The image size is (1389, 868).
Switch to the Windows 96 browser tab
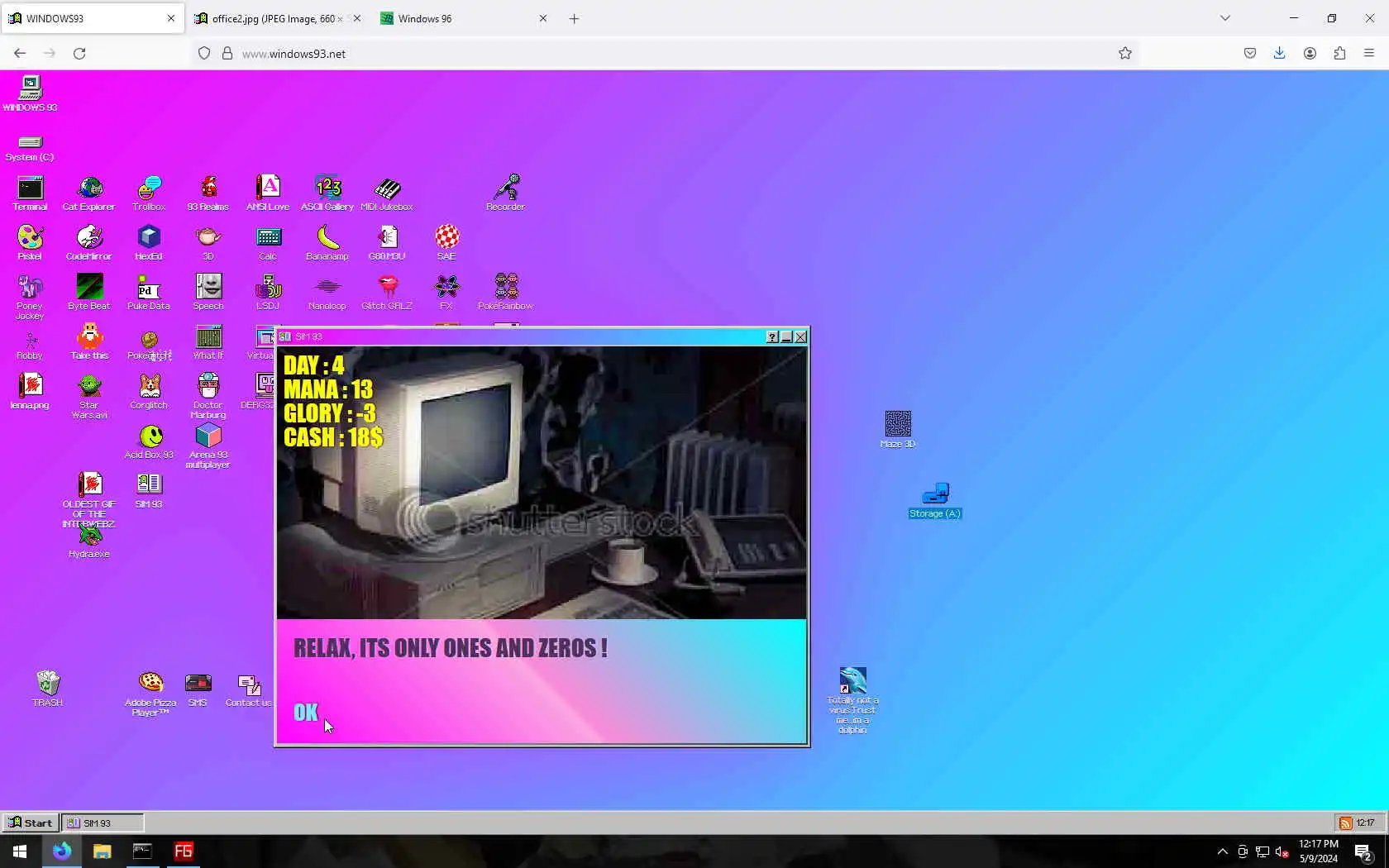tap(464, 18)
